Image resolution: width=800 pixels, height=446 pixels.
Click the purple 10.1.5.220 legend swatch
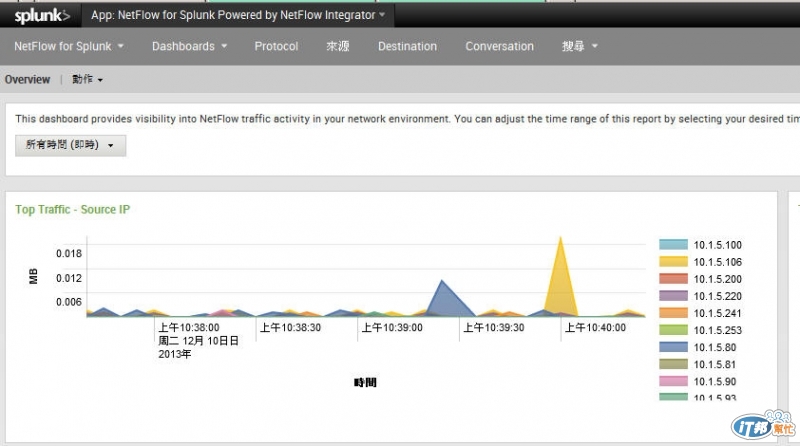[x=673, y=295]
